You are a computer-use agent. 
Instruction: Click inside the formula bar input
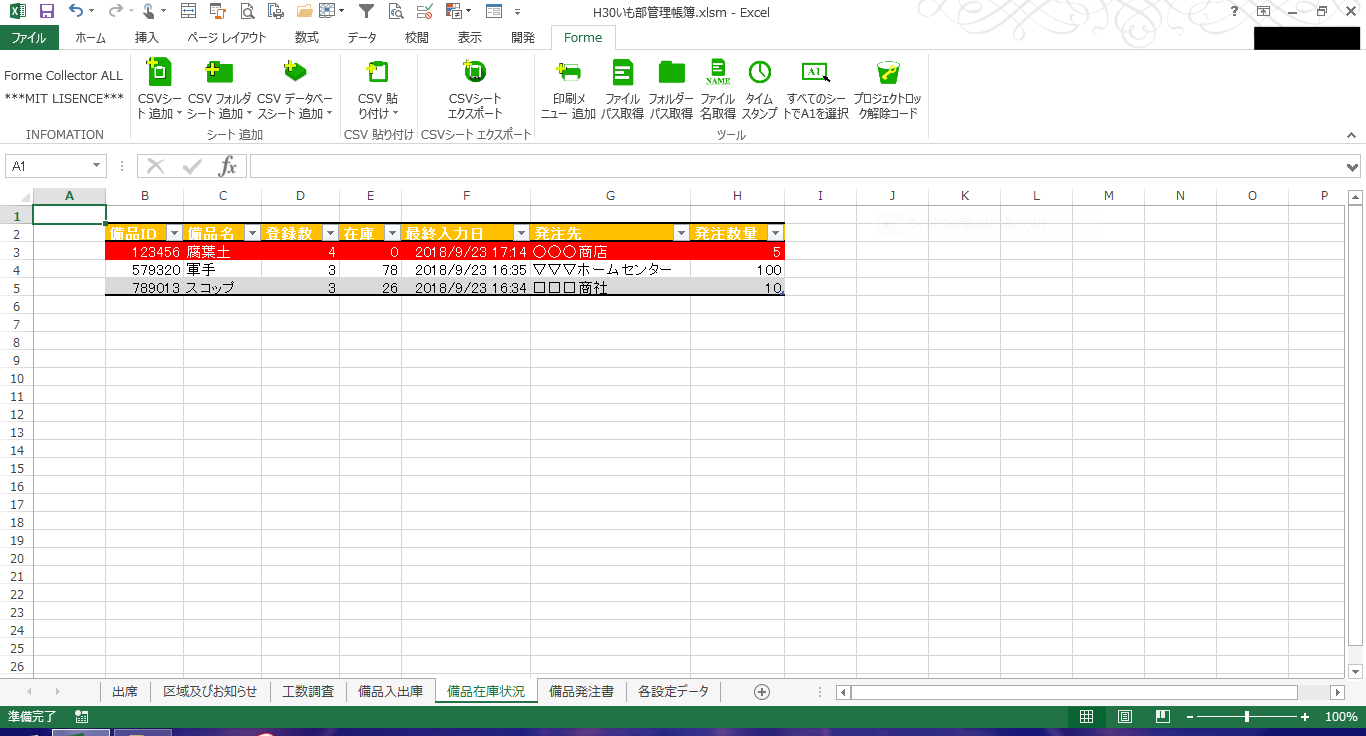[790, 166]
